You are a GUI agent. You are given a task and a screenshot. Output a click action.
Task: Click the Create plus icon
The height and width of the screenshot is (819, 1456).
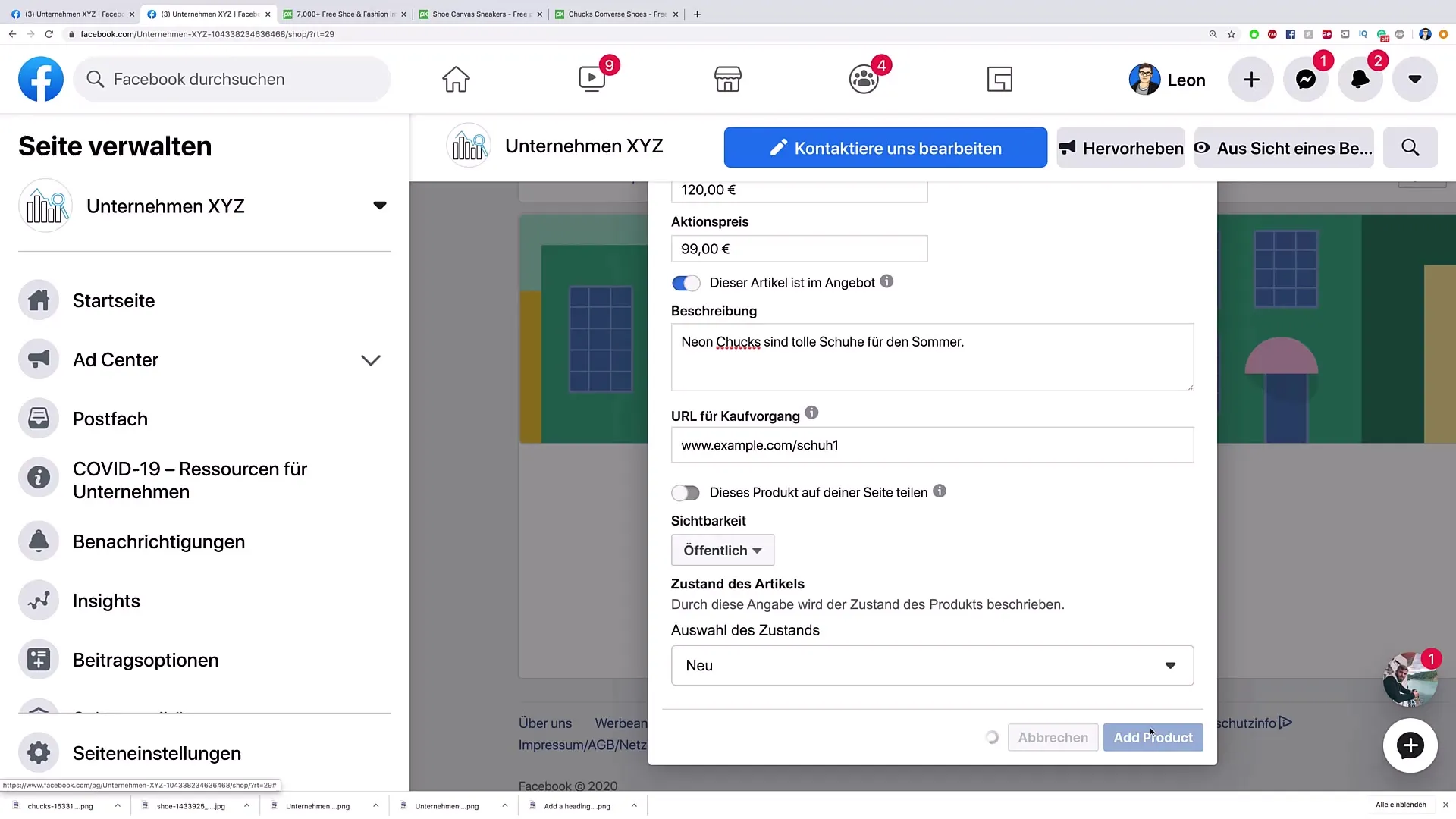[1250, 79]
